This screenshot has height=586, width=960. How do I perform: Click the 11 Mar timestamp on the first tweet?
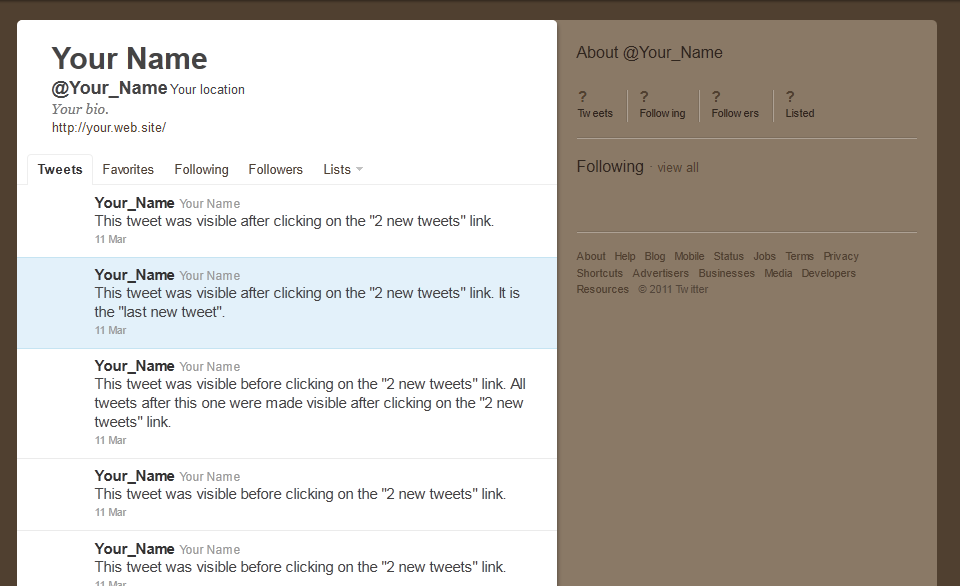(x=110, y=239)
